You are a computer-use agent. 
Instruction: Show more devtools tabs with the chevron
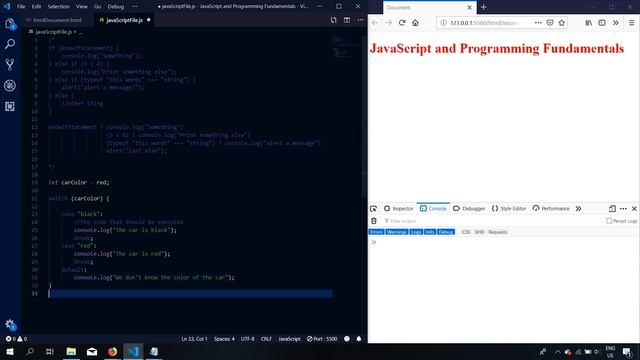tap(578, 209)
